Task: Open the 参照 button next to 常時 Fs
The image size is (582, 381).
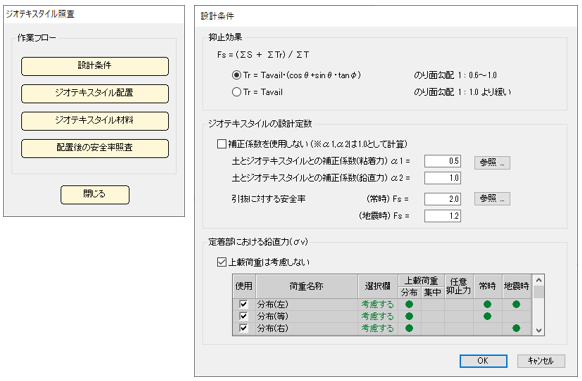Action: 492,199
